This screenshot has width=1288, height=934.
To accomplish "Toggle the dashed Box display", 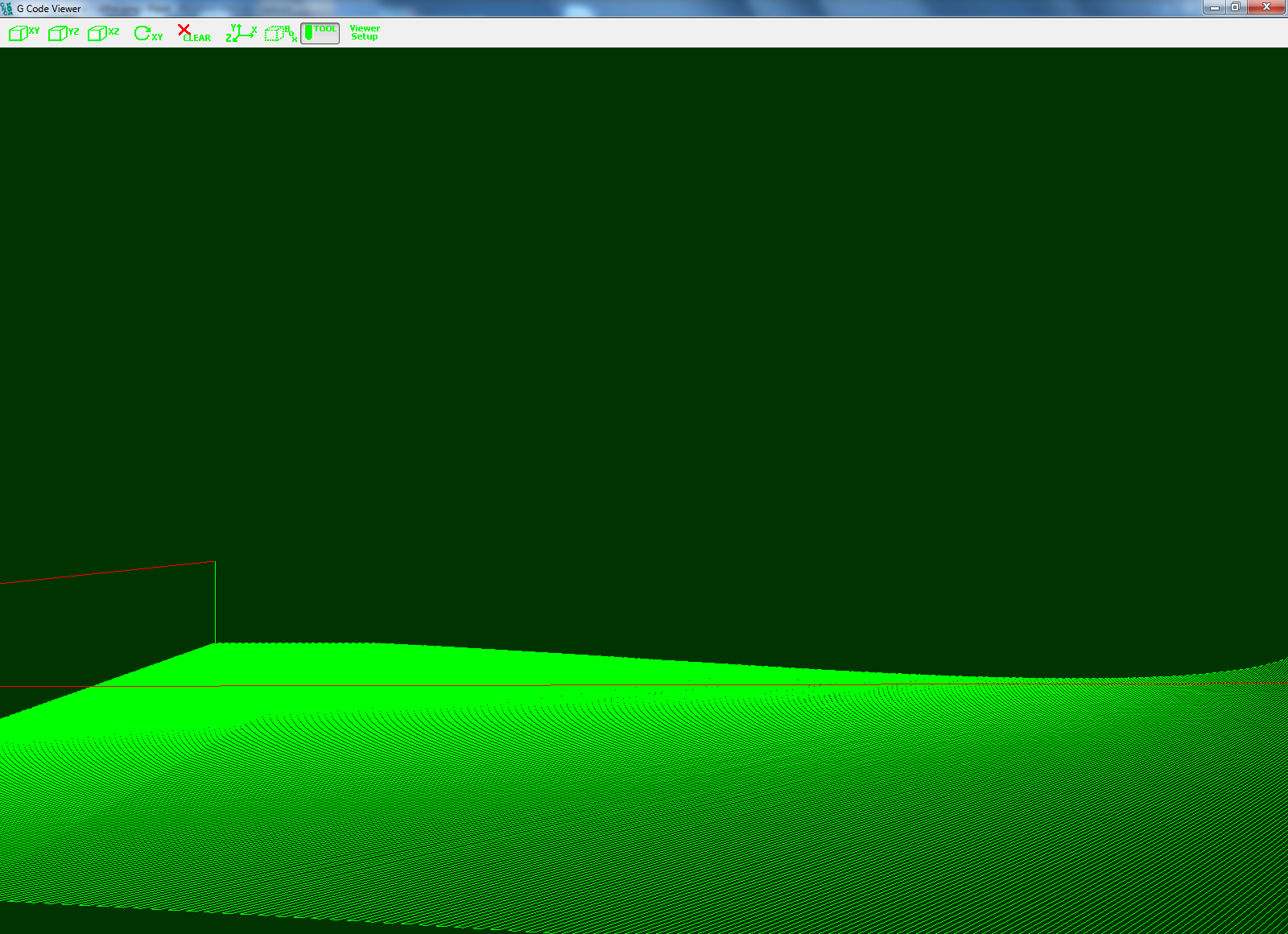I will 281,33.
